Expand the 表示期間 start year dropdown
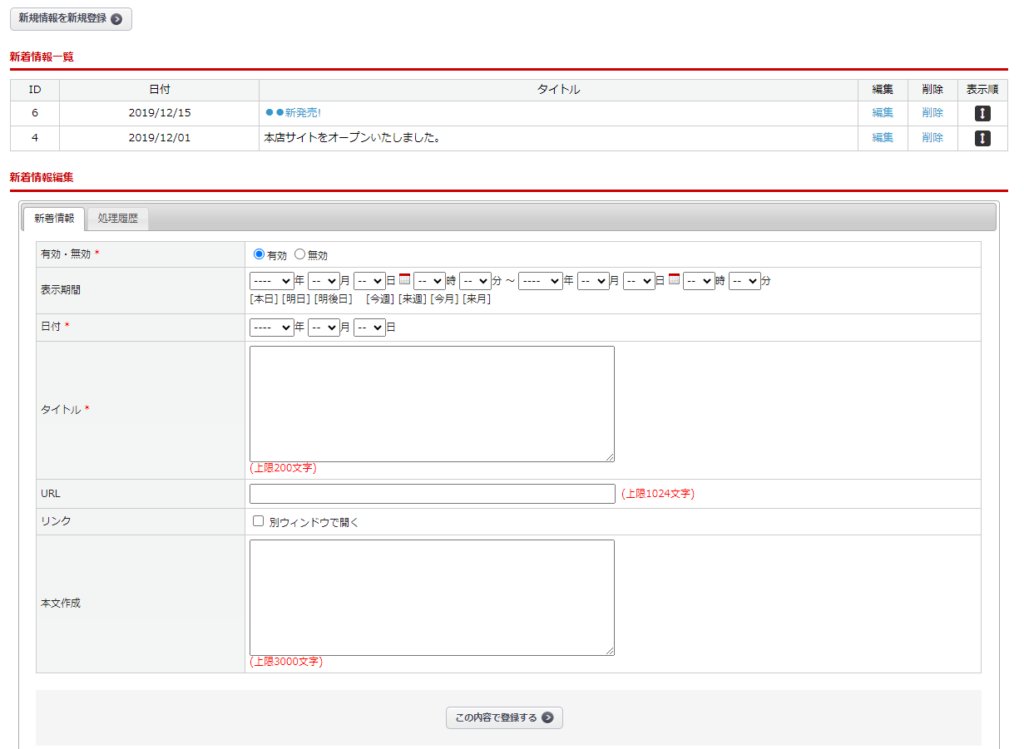The image size is (1024, 749). click(x=271, y=281)
